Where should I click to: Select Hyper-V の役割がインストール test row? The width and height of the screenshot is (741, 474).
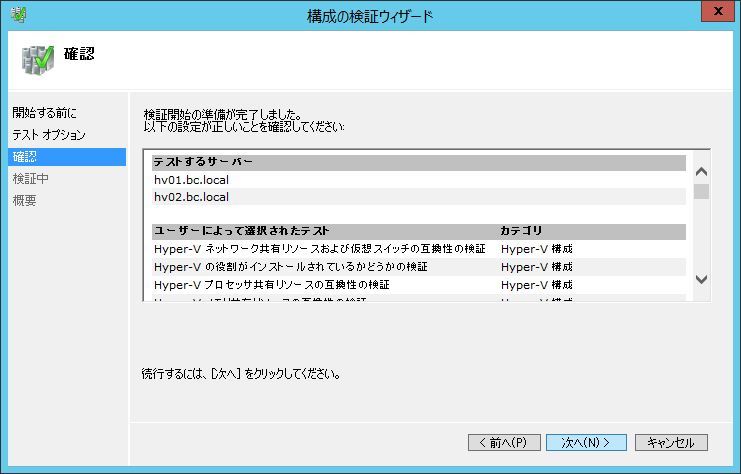pyautogui.click(x=419, y=267)
